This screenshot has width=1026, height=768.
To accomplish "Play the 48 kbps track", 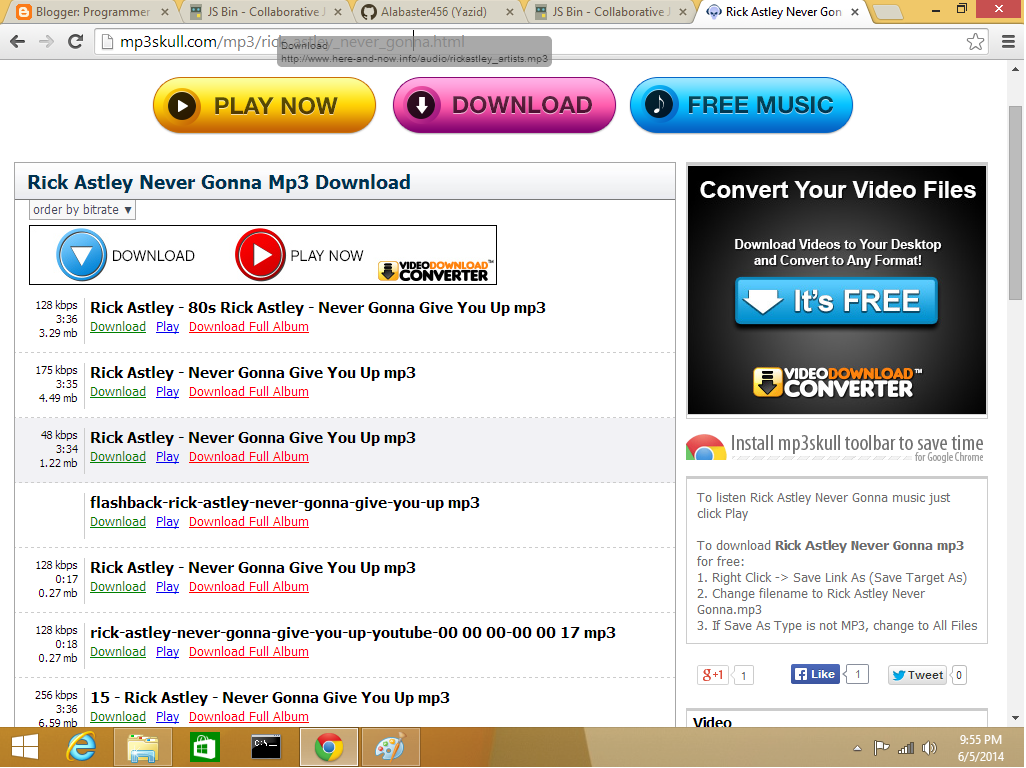I will coord(168,457).
